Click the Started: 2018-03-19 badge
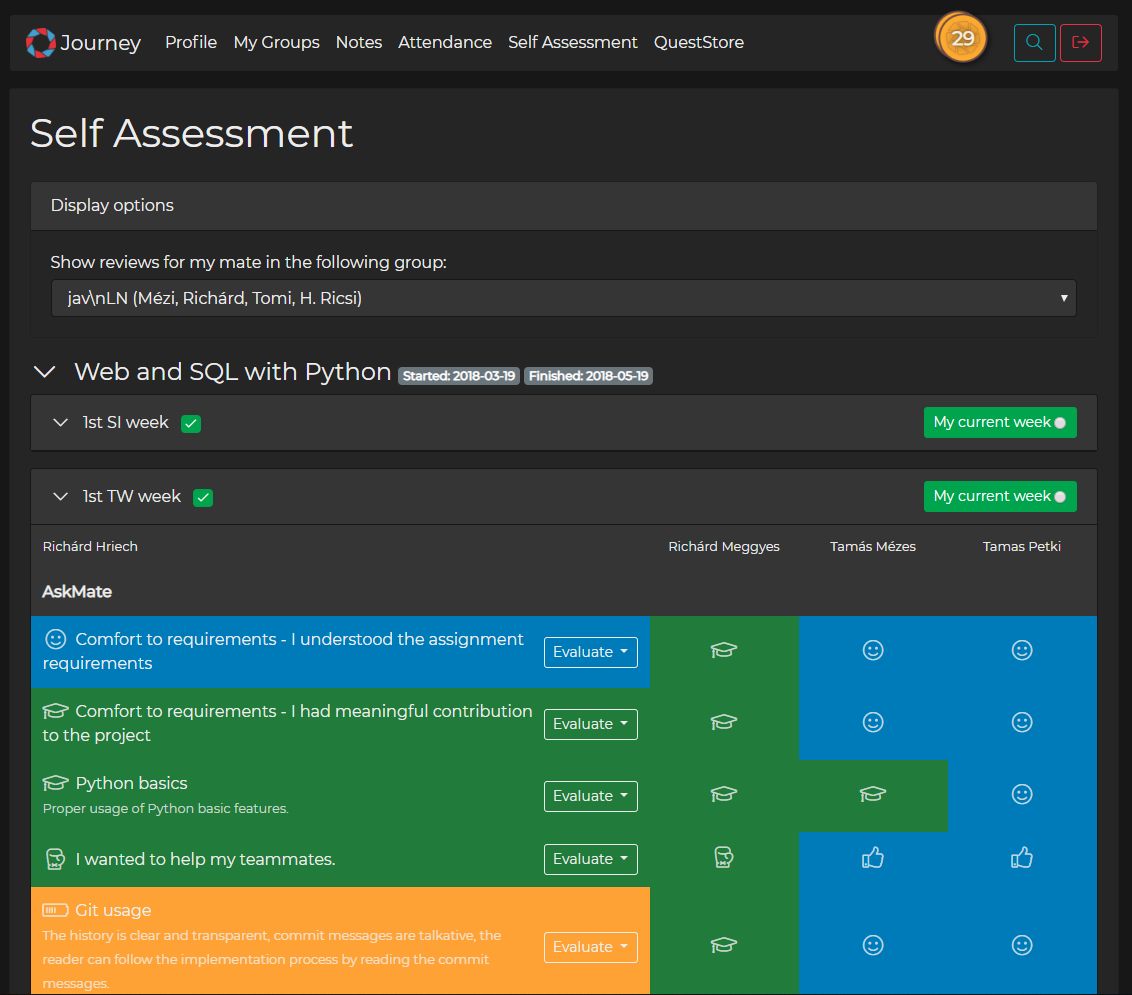Image resolution: width=1132 pixels, height=995 pixels. click(458, 376)
